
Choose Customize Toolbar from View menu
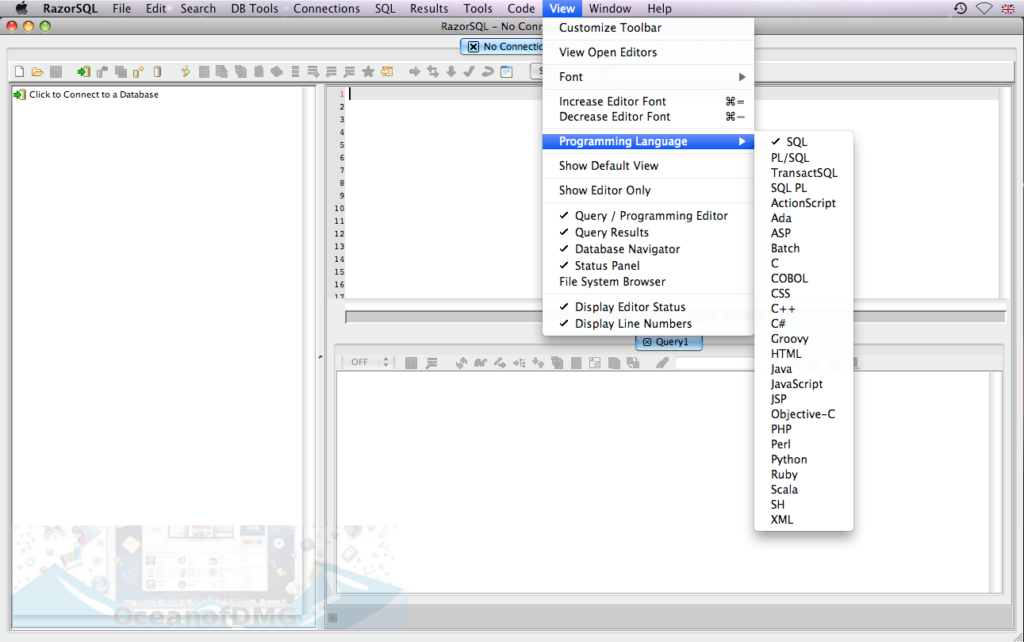click(x=648, y=28)
